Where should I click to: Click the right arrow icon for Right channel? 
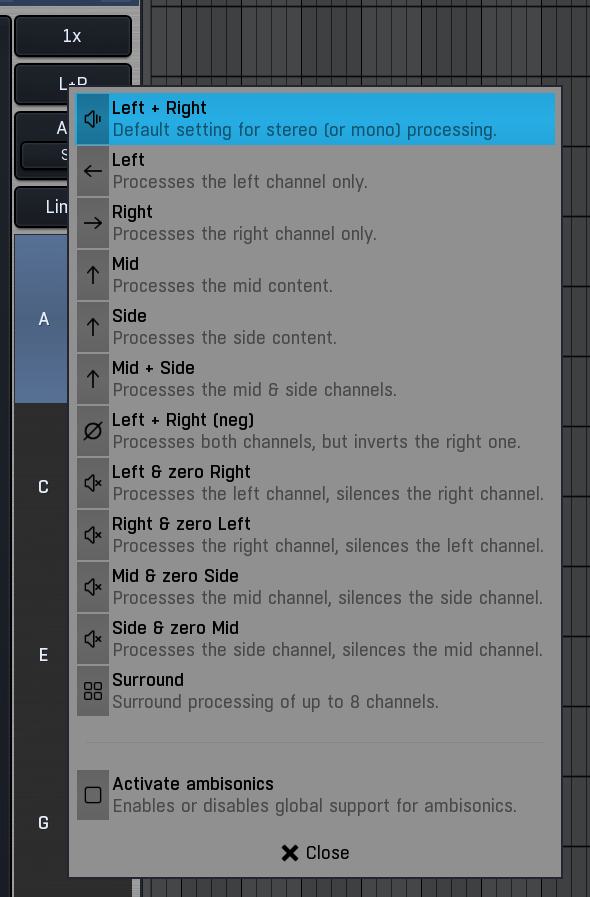pos(93,223)
